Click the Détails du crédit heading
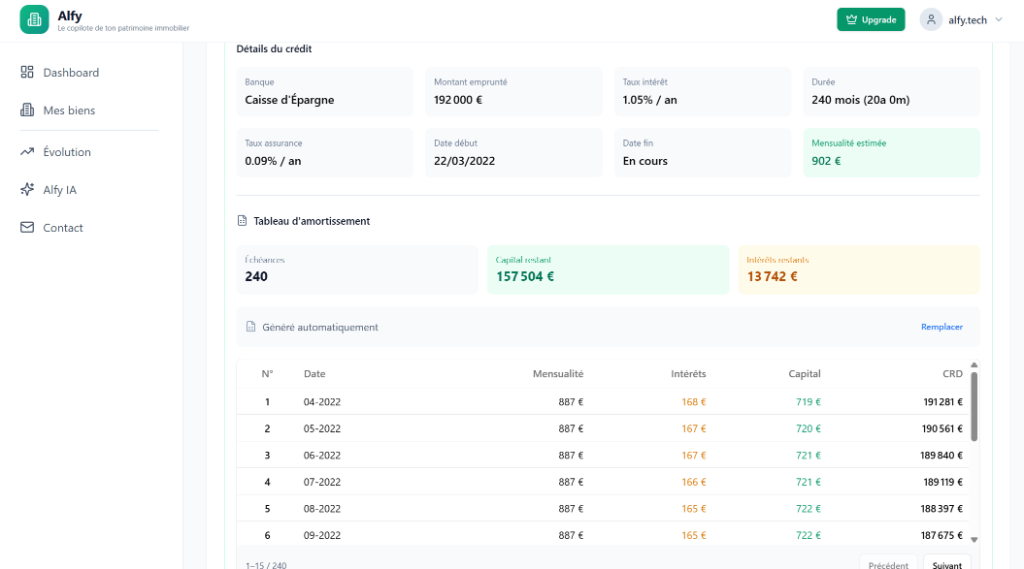The height and width of the screenshot is (569, 1024). (x=274, y=48)
